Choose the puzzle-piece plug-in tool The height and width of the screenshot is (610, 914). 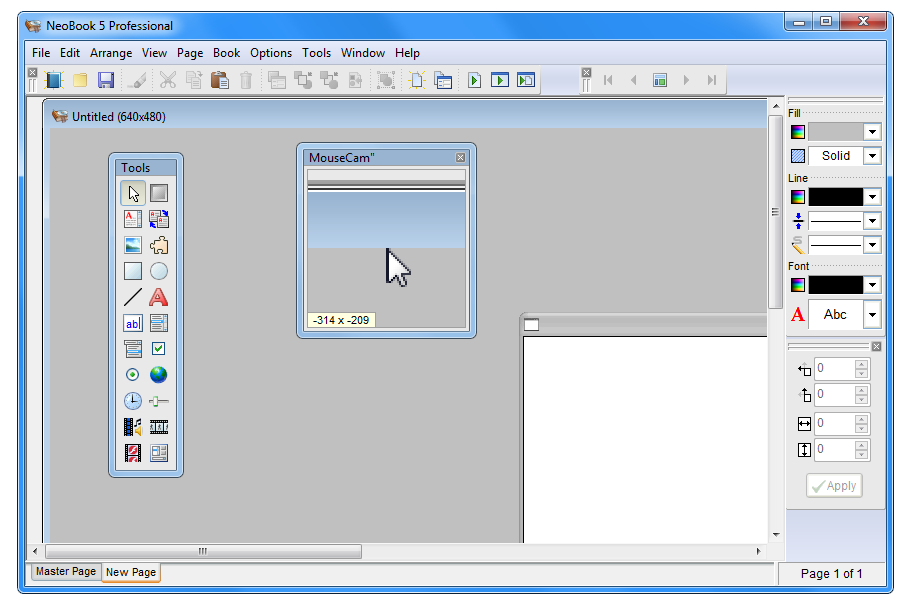tap(159, 245)
